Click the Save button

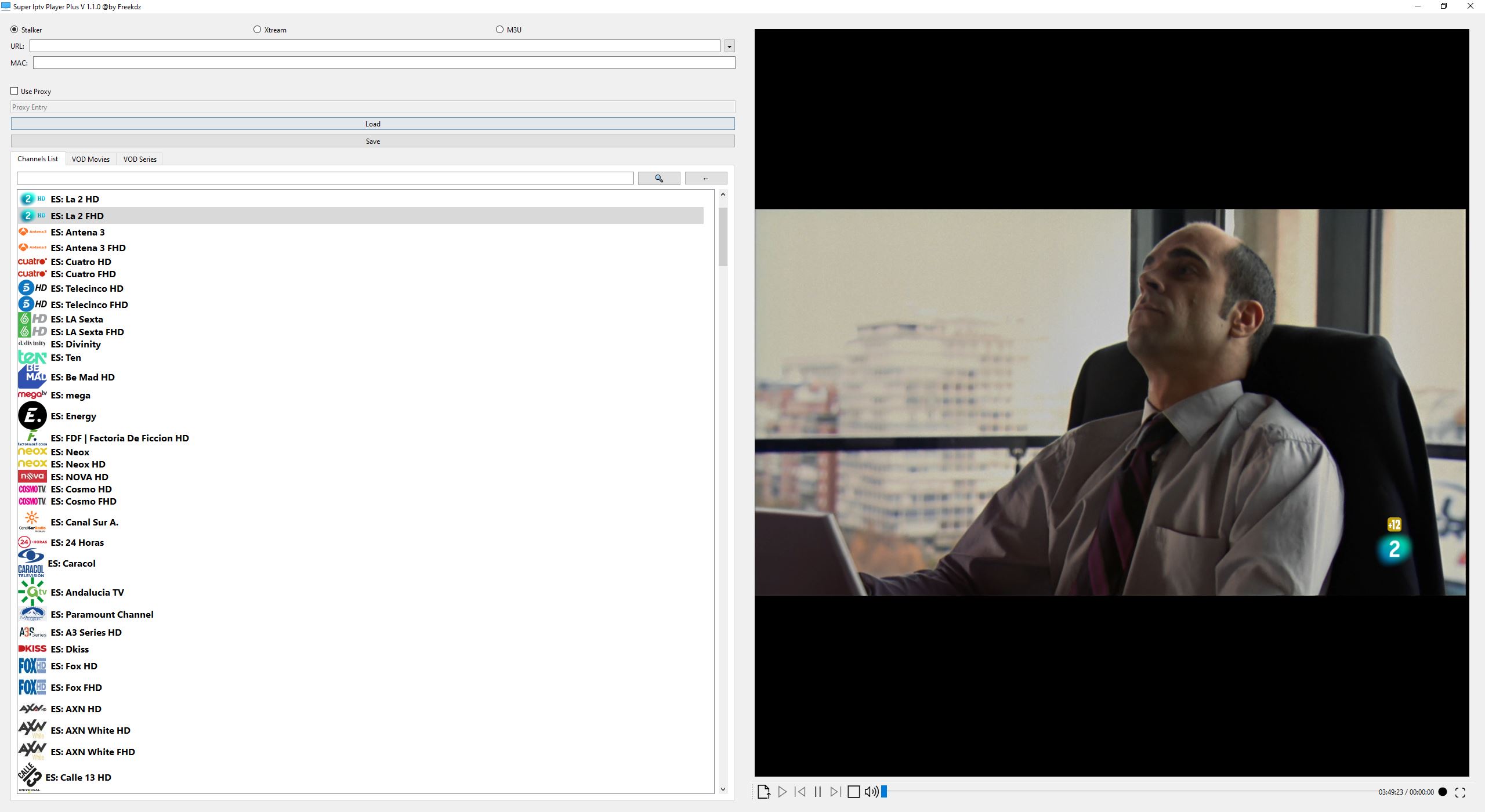(373, 141)
